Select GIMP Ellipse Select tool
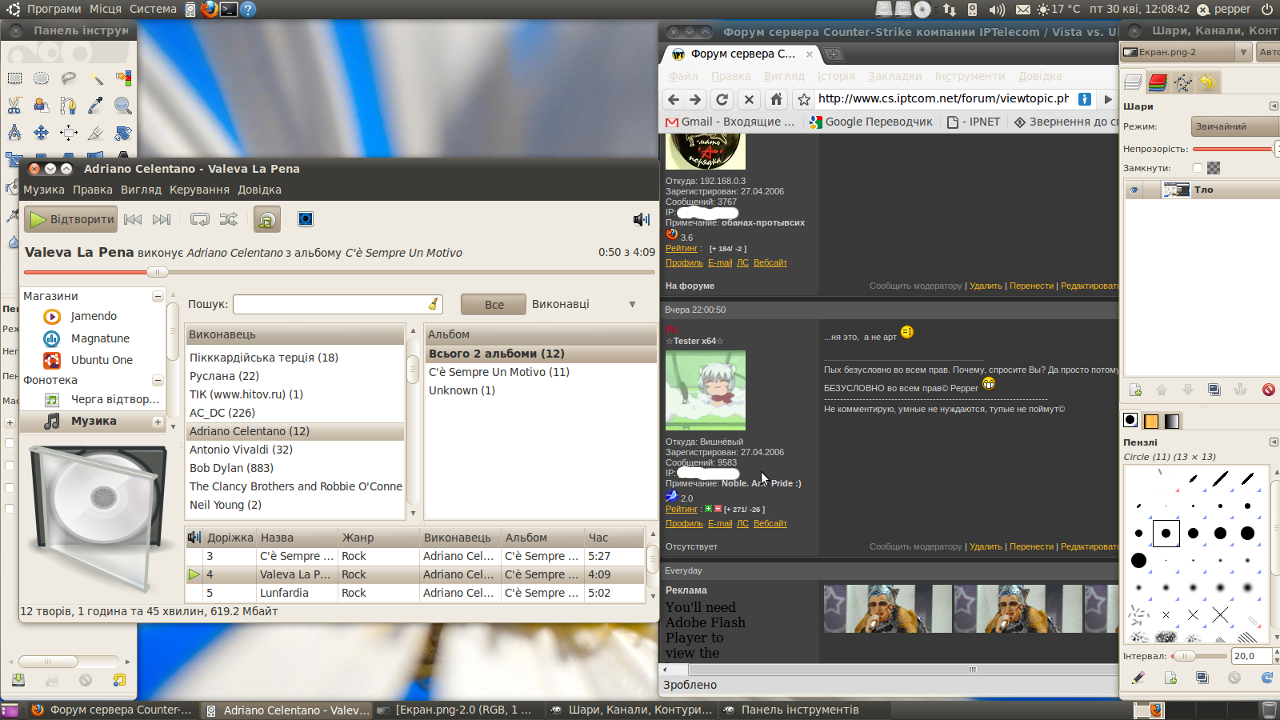The image size is (1280, 720). tap(41, 78)
